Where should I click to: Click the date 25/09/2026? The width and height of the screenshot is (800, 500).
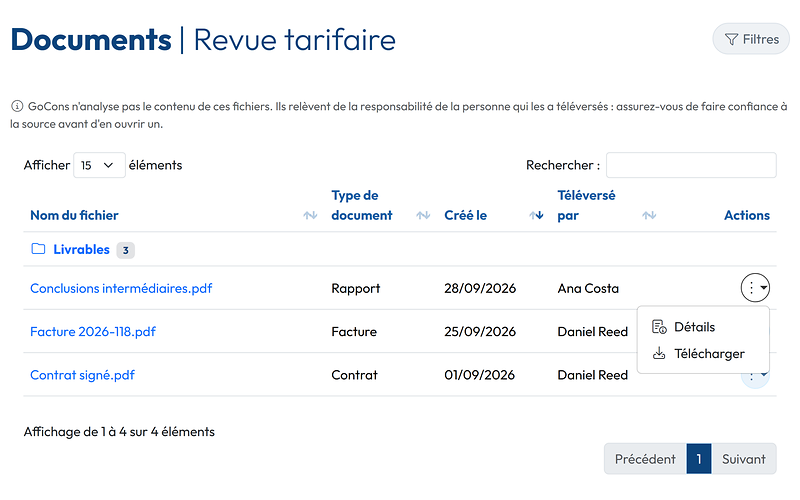coord(480,332)
